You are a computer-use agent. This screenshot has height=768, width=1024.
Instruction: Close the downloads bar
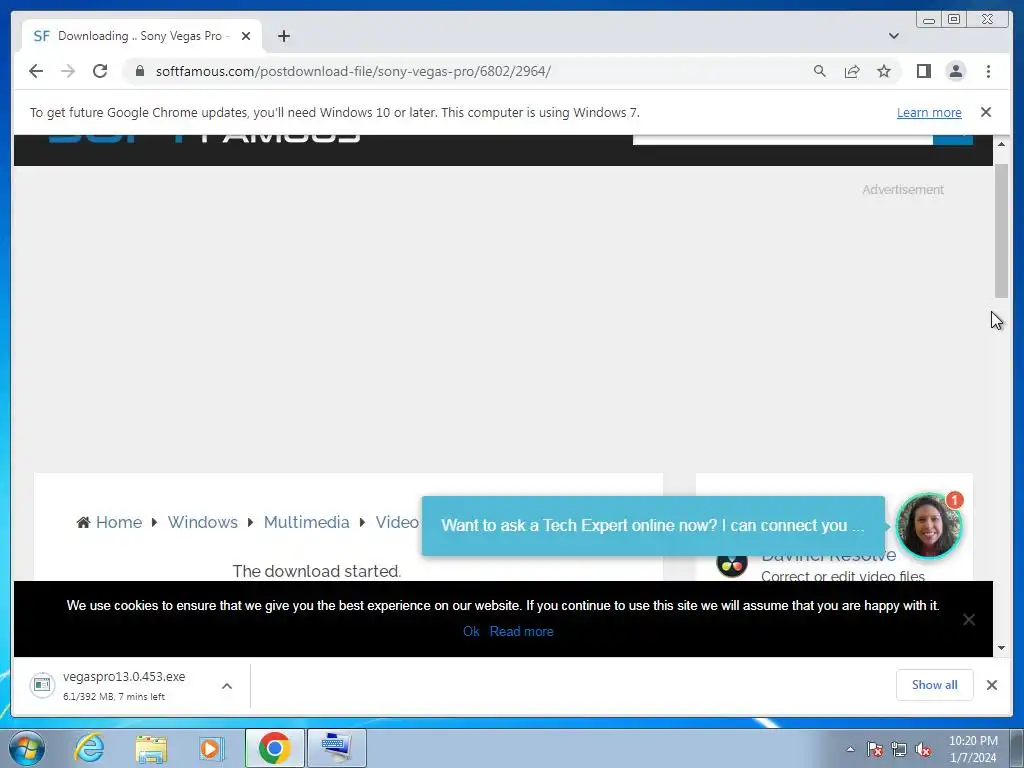(x=991, y=685)
